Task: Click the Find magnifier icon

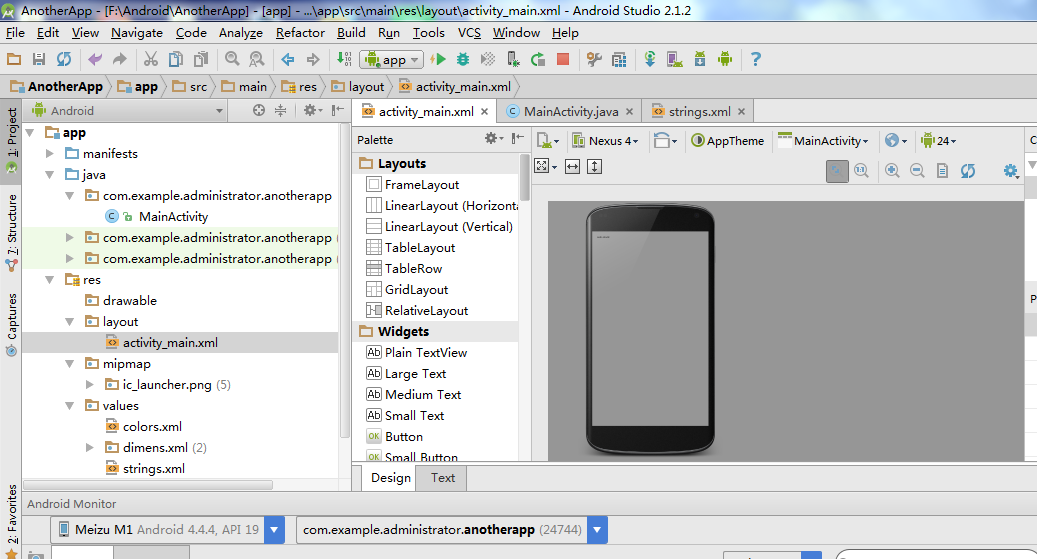Action: (x=232, y=60)
